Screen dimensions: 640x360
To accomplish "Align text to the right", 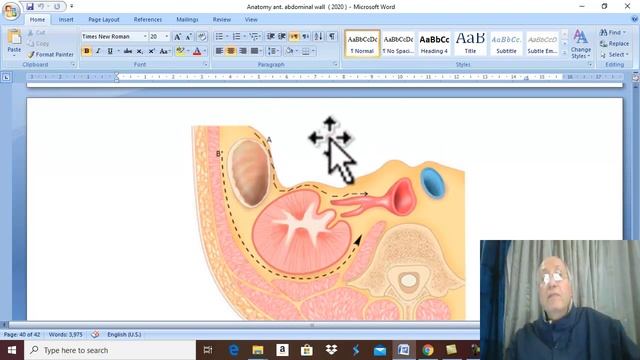I will (x=243, y=51).
